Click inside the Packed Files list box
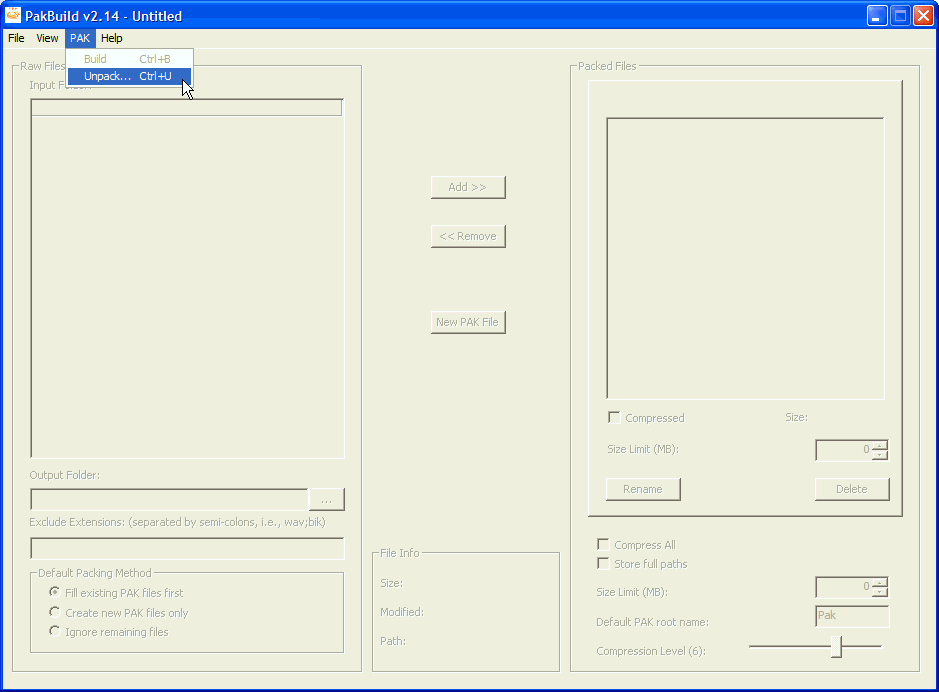Viewport: 939px width, 692px height. [x=746, y=259]
